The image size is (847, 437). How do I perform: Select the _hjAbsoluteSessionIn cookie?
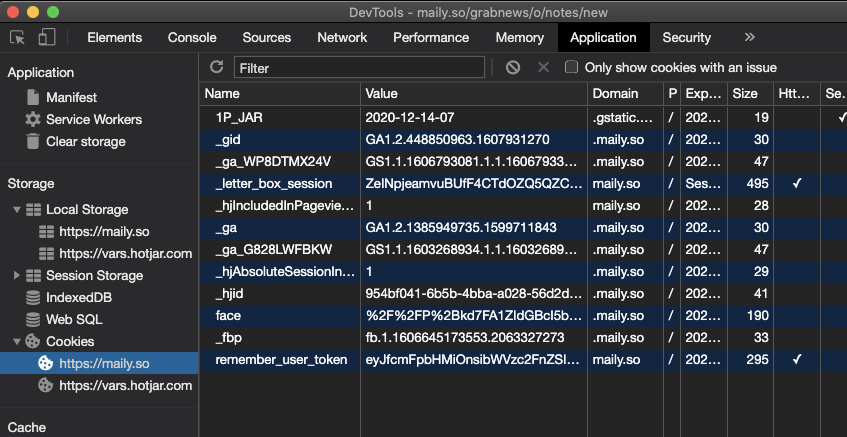(285, 272)
